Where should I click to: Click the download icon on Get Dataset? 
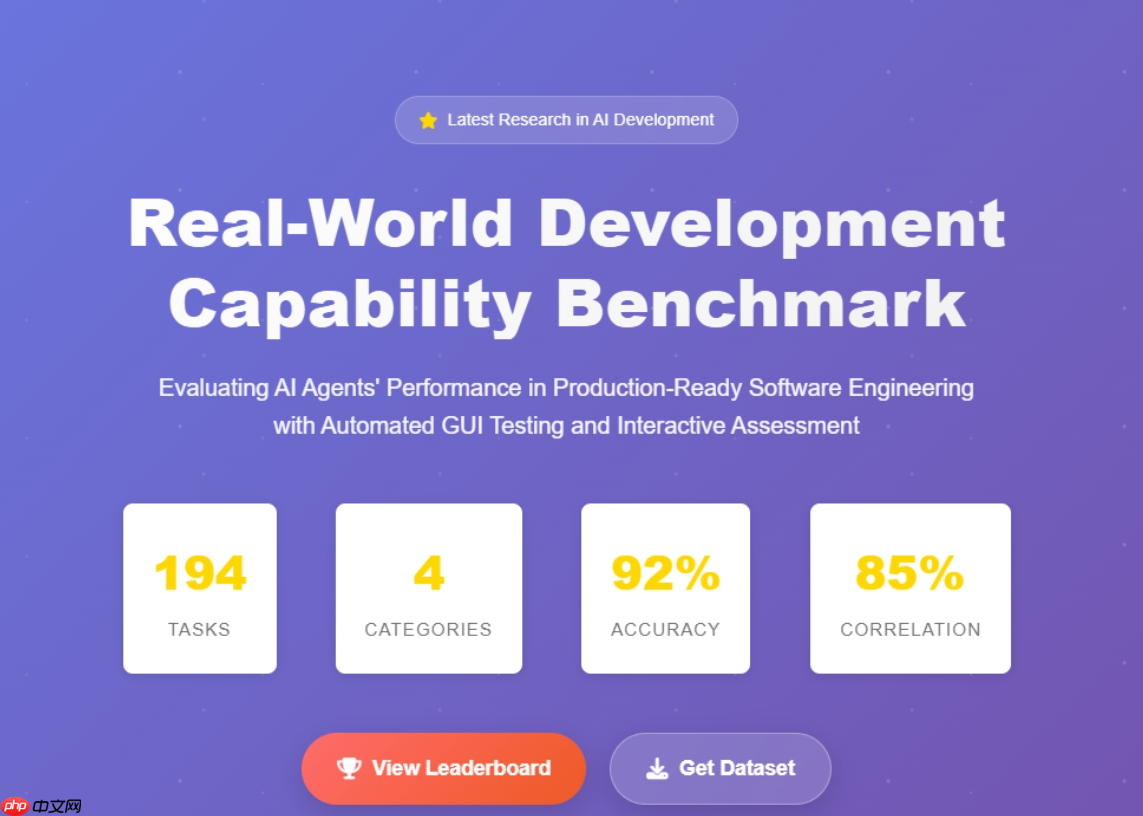click(x=655, y=768)
